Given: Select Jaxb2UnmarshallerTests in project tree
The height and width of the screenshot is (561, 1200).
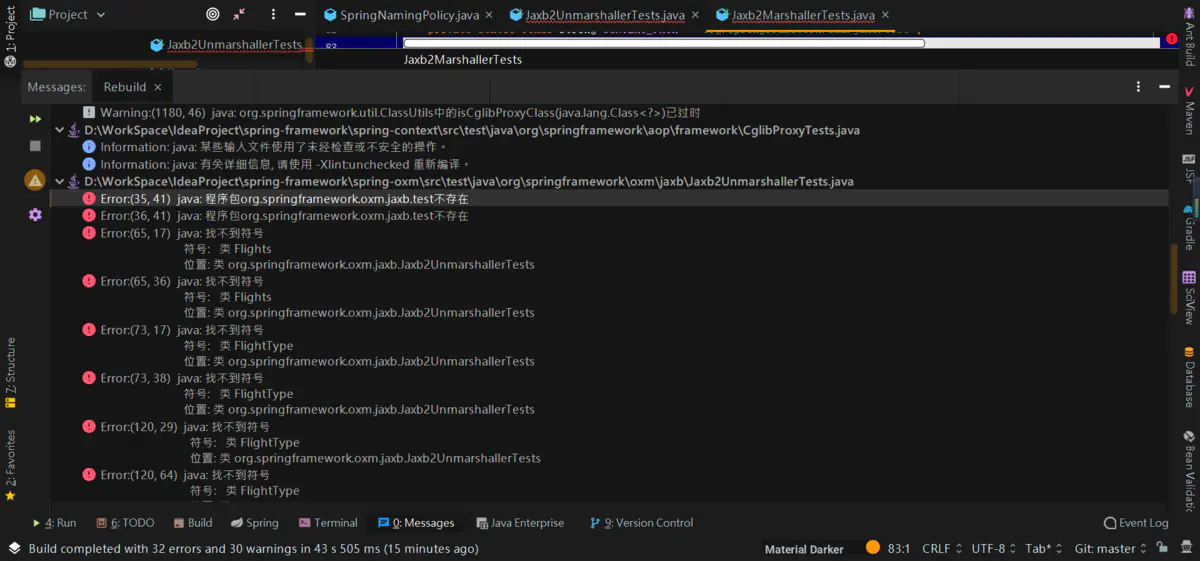Looking at the screenshot, I should pyautogui.click(x=226, y=45).
